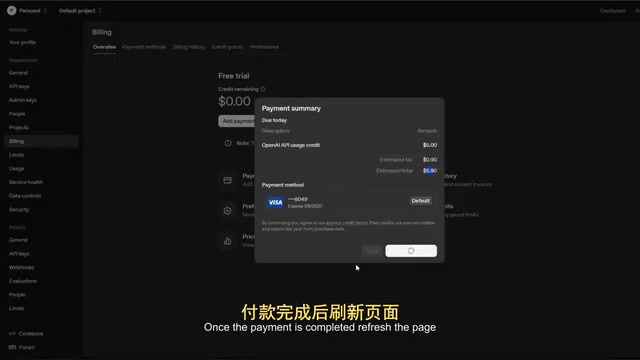This screenshot has width=640, height=360.
Task: Open General under Organization section
Action: (18, 73)
